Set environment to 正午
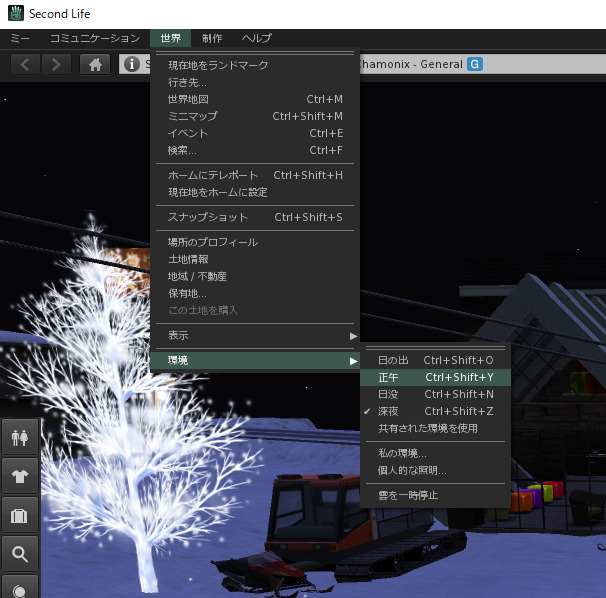The image size is (606, 598). [x=436, y=377]
